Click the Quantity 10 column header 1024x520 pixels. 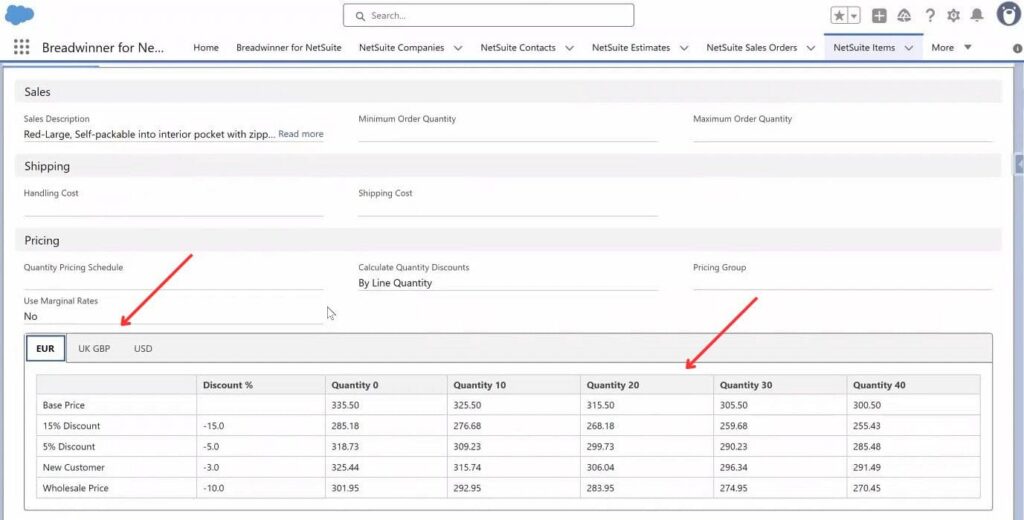pyautogui.click(x=514, y=385)
